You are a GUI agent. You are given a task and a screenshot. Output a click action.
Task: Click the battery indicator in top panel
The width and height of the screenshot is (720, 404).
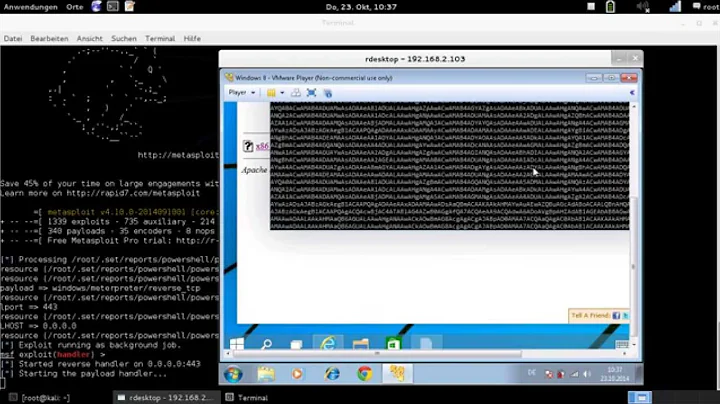pos(610,6)
